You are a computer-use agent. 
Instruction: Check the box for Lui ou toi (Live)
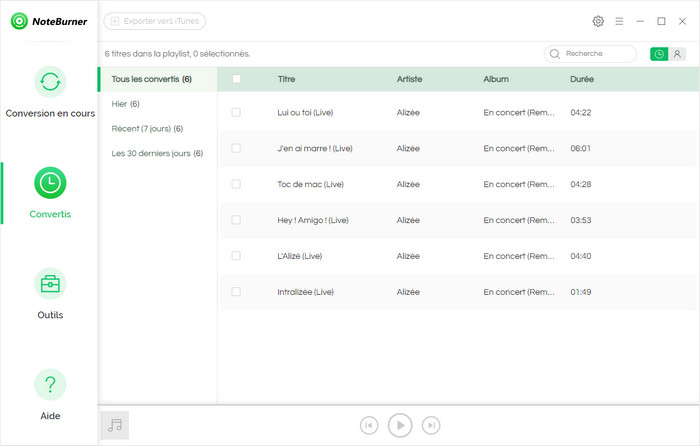point(236,113)
